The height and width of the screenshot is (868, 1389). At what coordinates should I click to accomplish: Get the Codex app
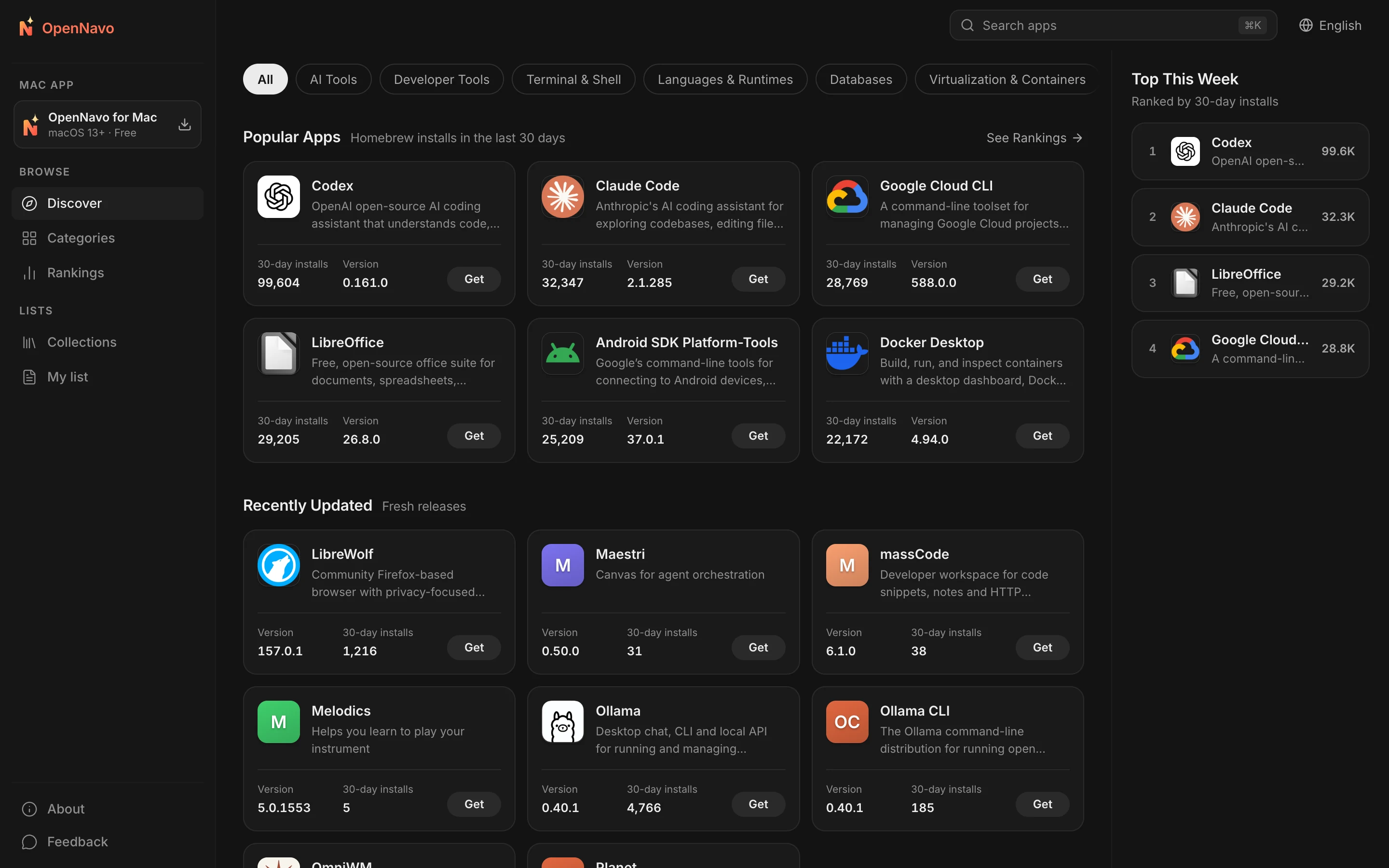[x=474, y=279]
